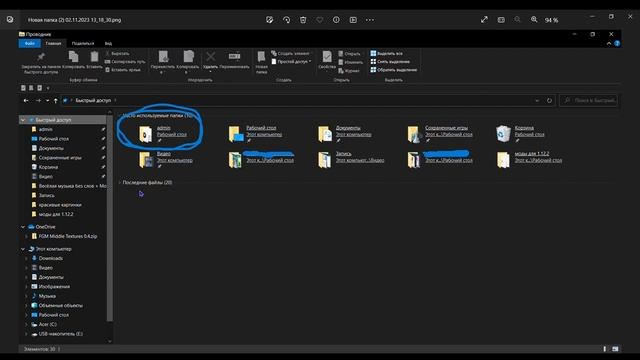This screenshot has width=640, height=360.
Task: Switch to the Поделиться ribbon tab
Action: point(83,43)
